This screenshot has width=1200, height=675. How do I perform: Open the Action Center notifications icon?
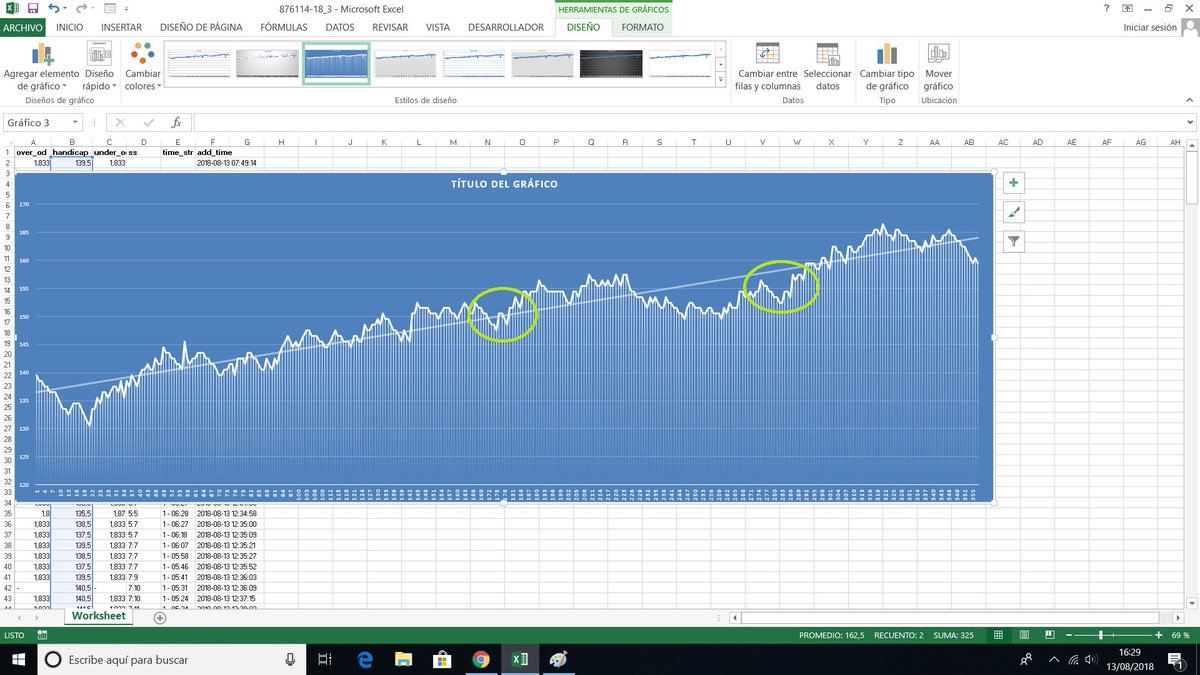[x=1178, y=659]
